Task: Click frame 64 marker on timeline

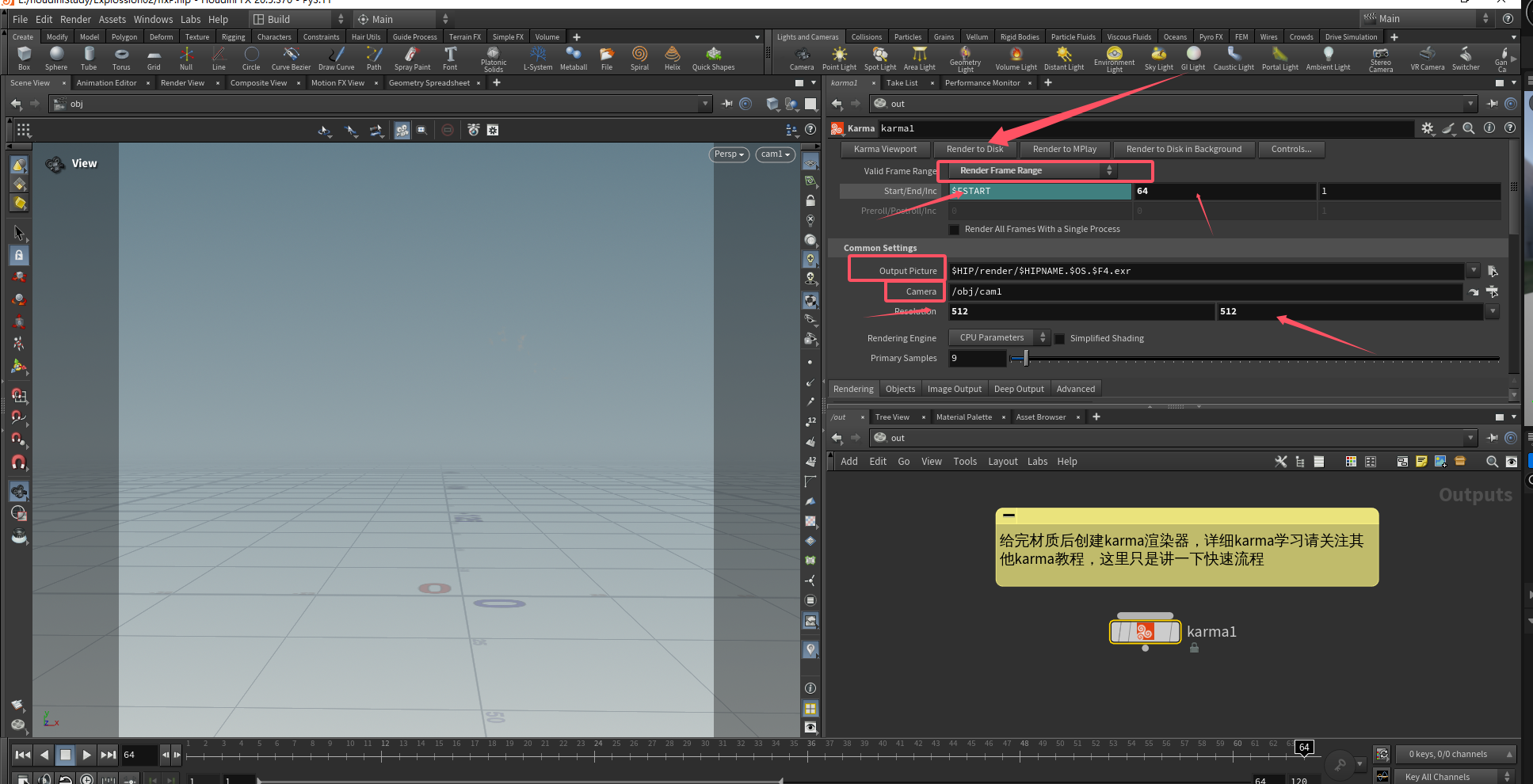Action: [x=1304, y=747]
